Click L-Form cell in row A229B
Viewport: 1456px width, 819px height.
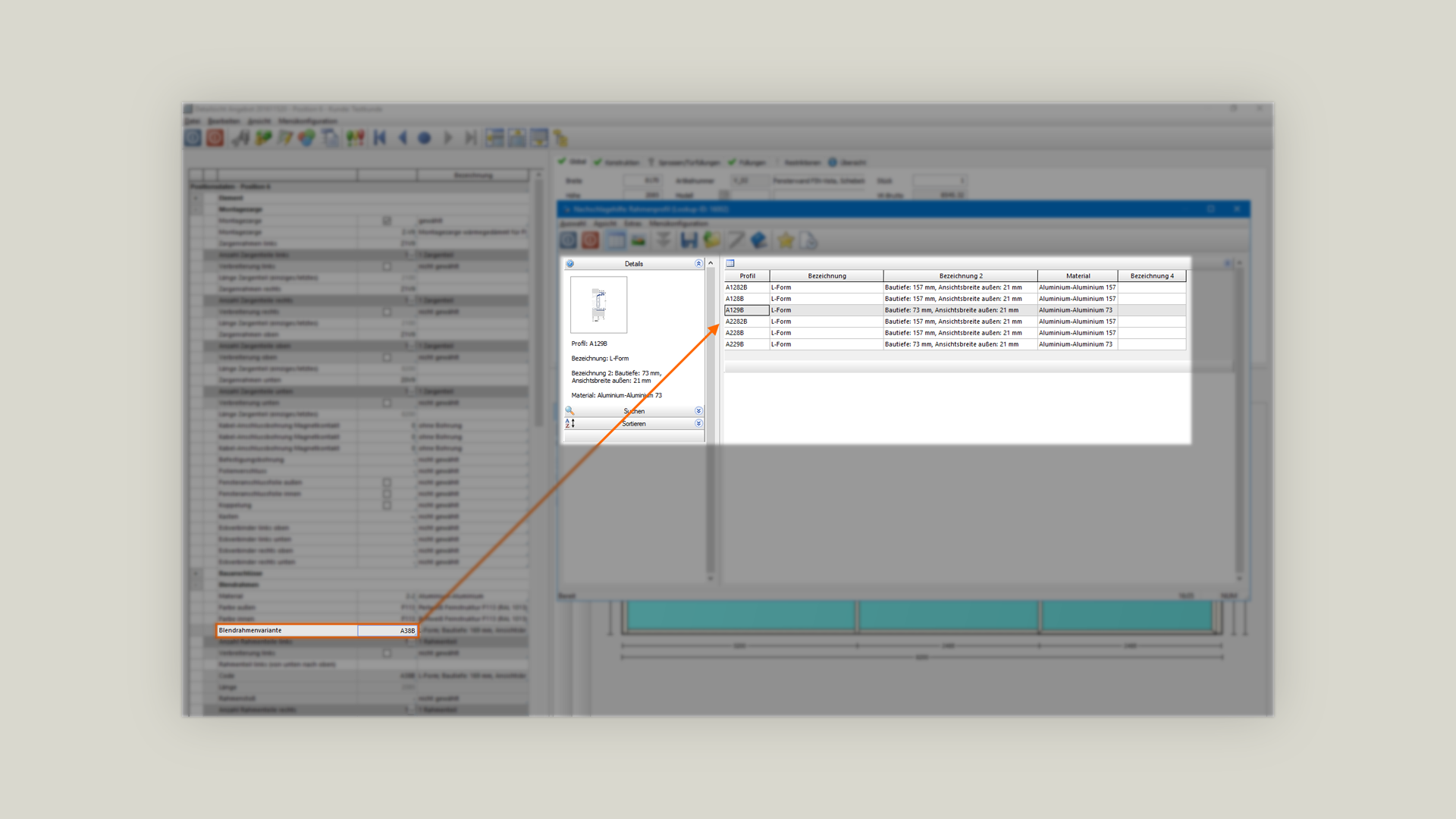point(827,344)
